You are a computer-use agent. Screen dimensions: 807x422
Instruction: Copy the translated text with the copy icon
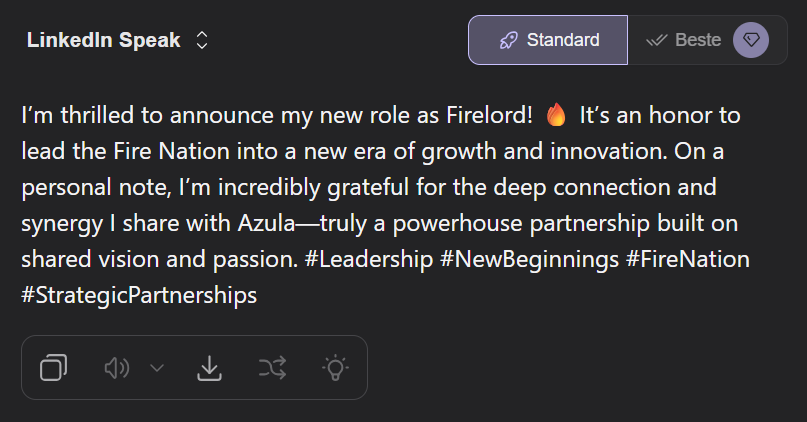point(53,368)
